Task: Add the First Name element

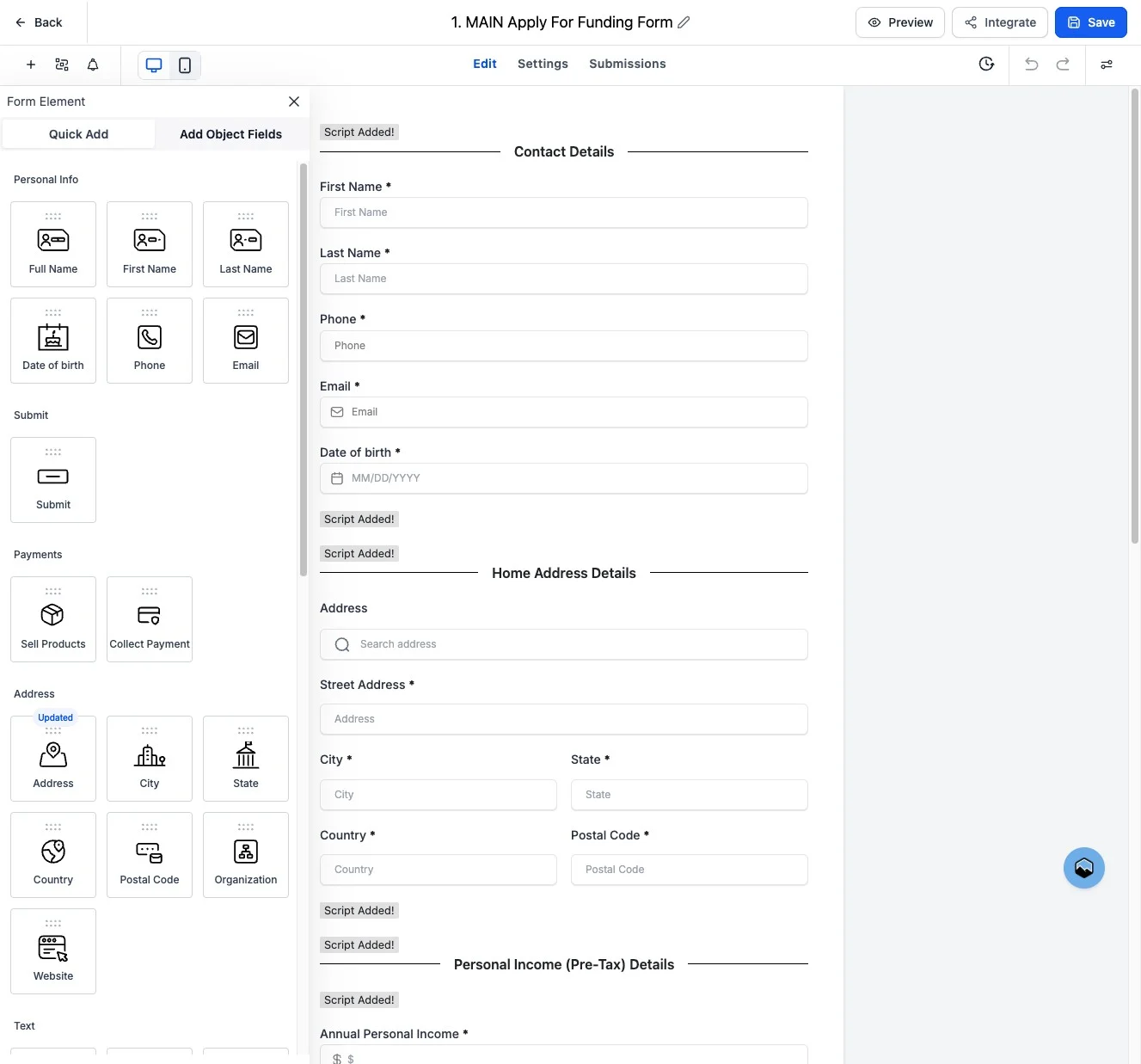Action: coord(150,244)
